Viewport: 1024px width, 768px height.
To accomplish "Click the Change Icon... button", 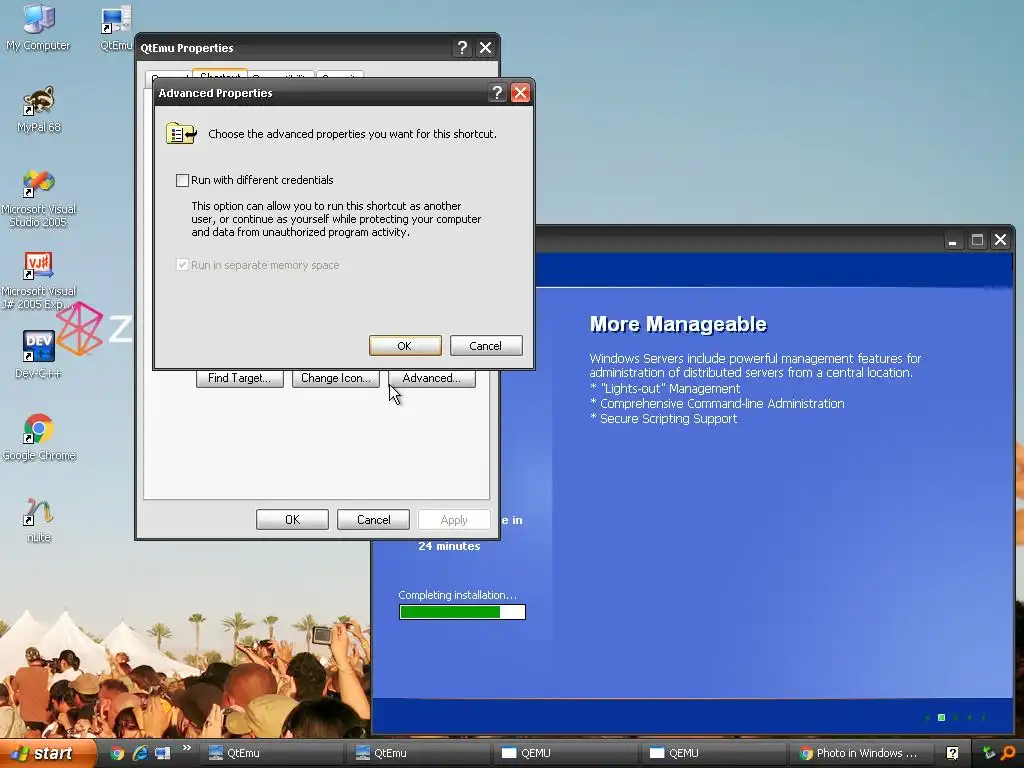I will (x=336, y=378).
